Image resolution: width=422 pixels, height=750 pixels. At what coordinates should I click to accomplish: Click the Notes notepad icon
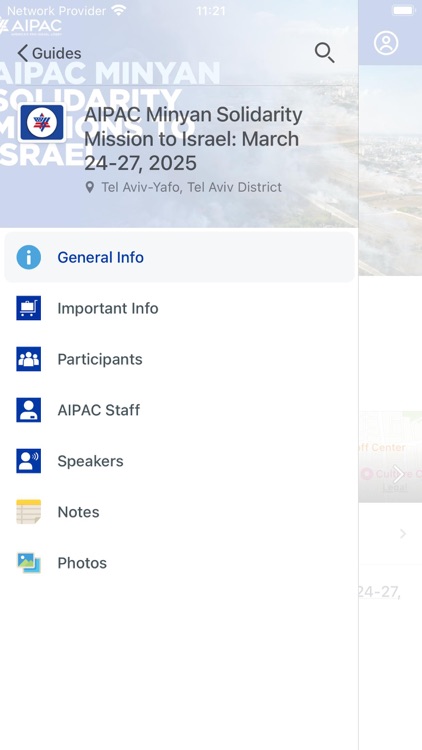[x=29, y=512]
